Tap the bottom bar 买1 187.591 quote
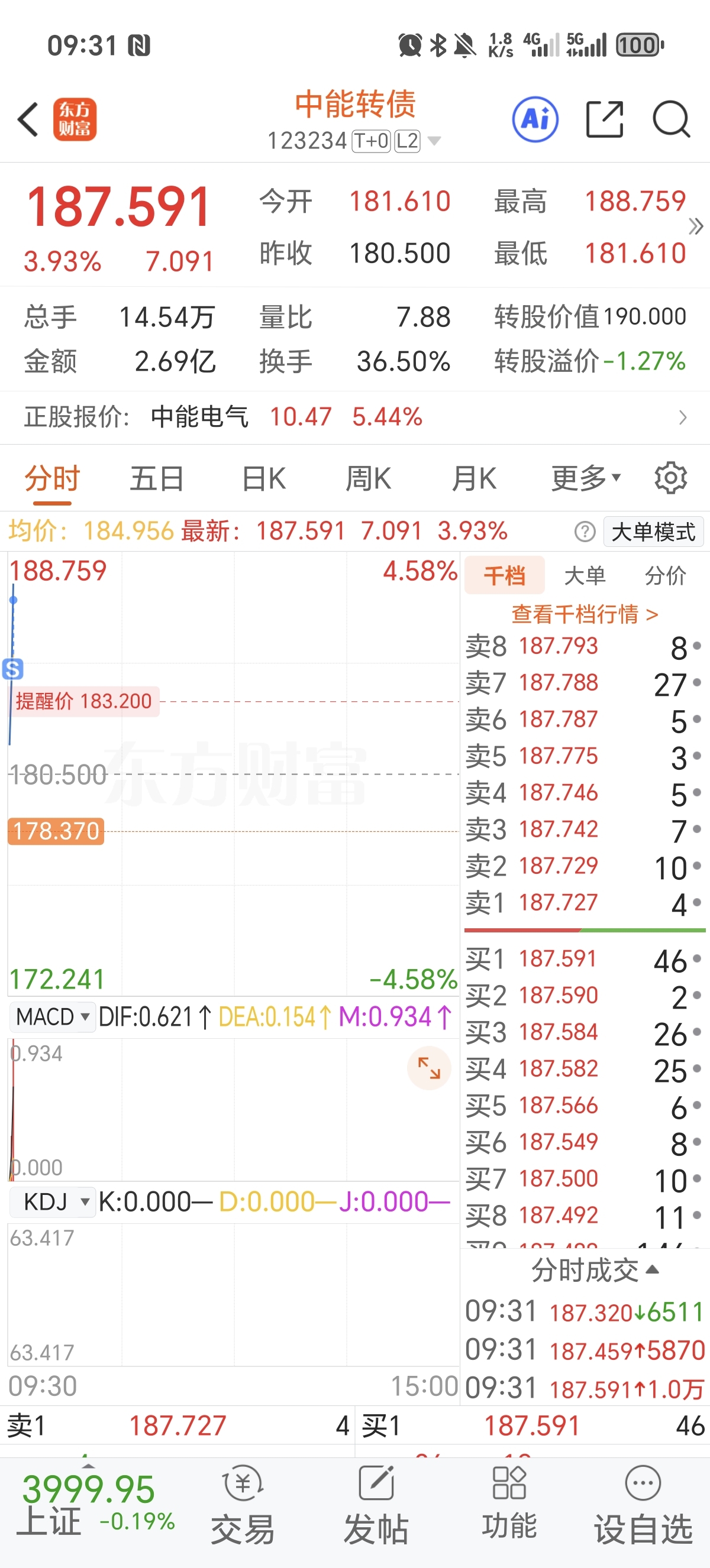The height and width of the screenshot is (1568, 710). [x=533, y=1426]
